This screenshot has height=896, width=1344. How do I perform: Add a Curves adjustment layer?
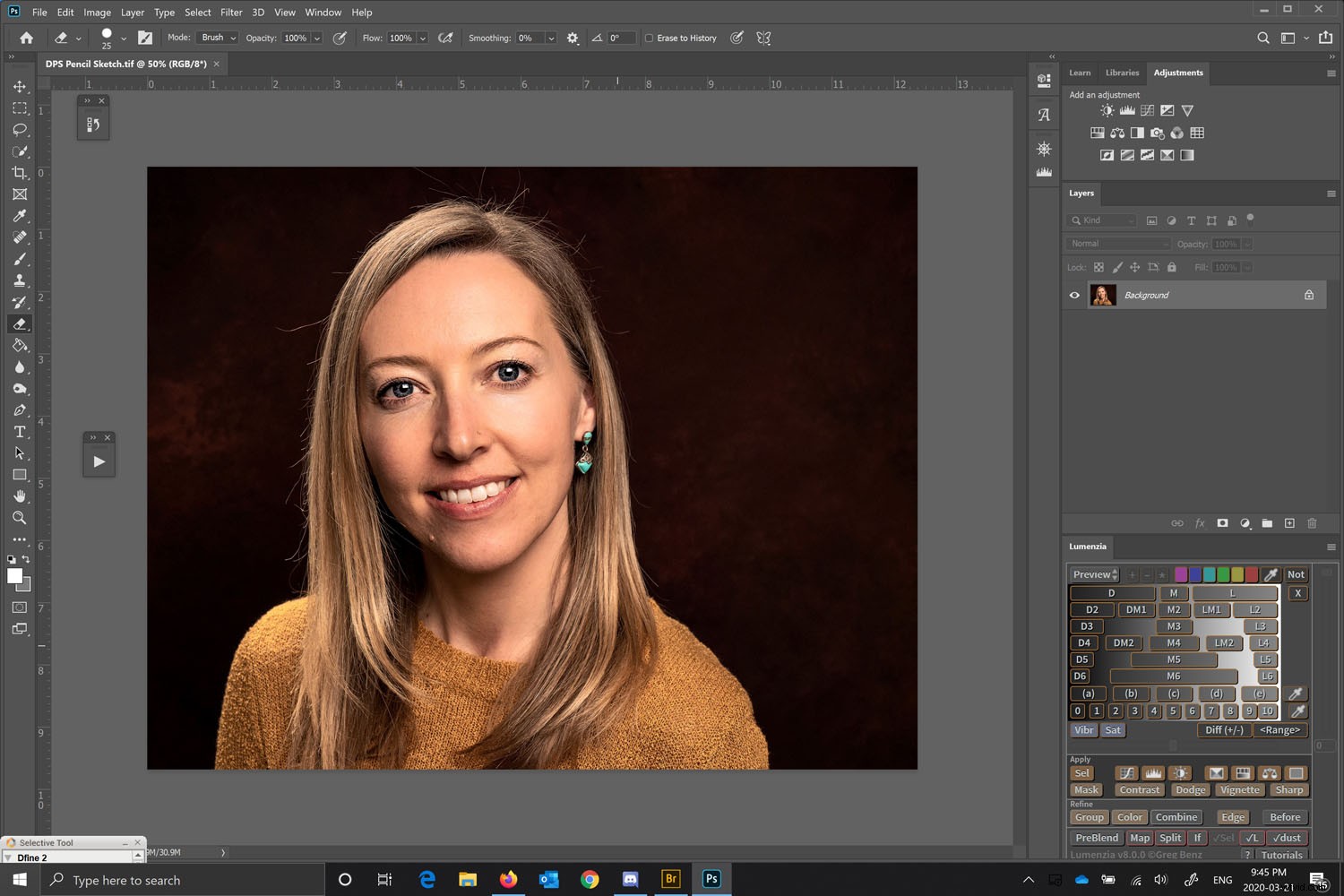(1147, 109)
